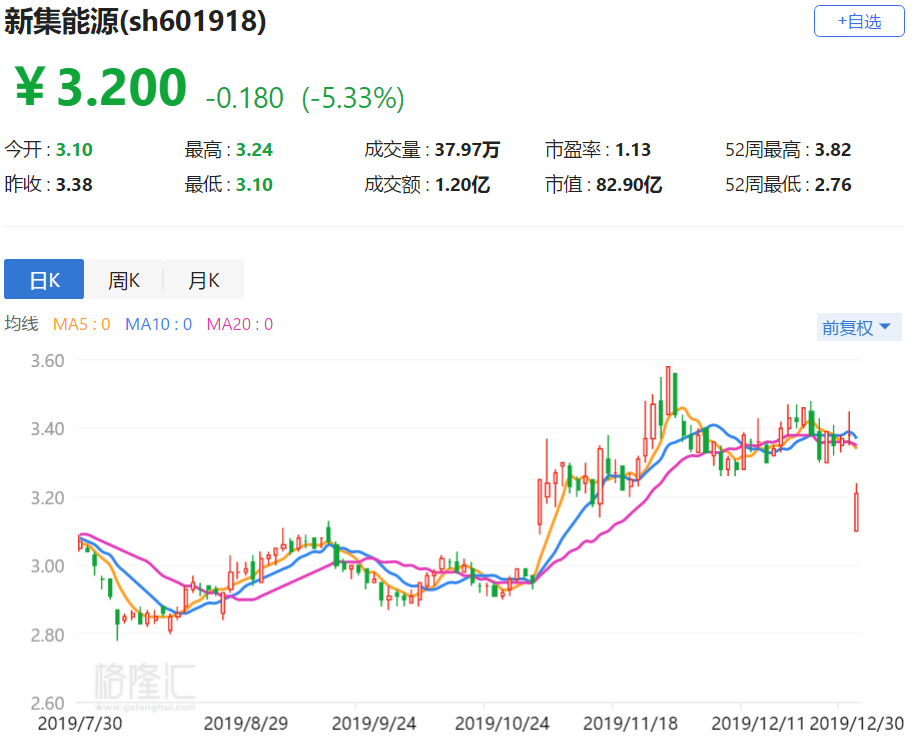Screen dimensions: 918x737
Task: Click 昨收 value 3.38
Action: (x=74, y=184)
